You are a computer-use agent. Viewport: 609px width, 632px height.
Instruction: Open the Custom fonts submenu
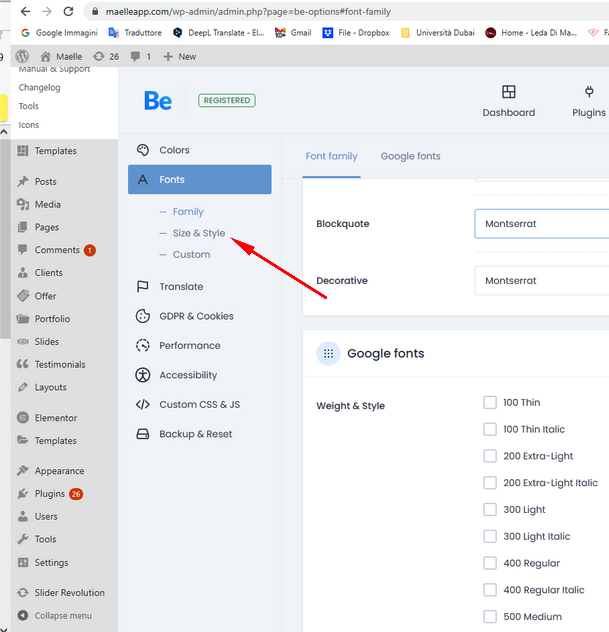click(191, 254)
